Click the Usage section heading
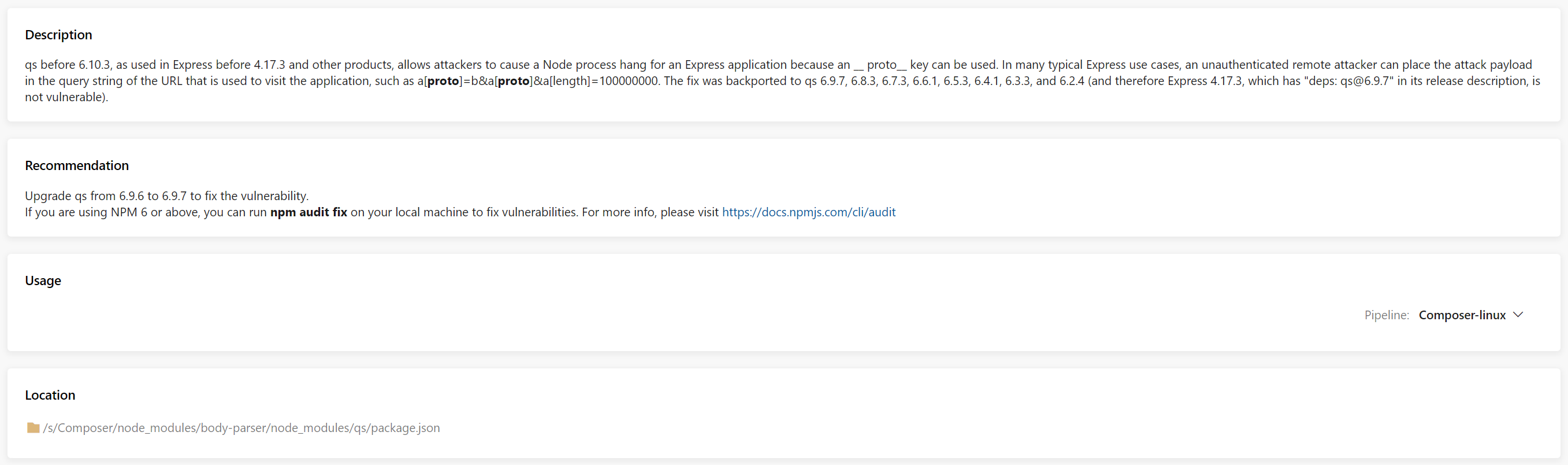The width and height of the screenshot is (1568, 465). click(x=43, y=281)
